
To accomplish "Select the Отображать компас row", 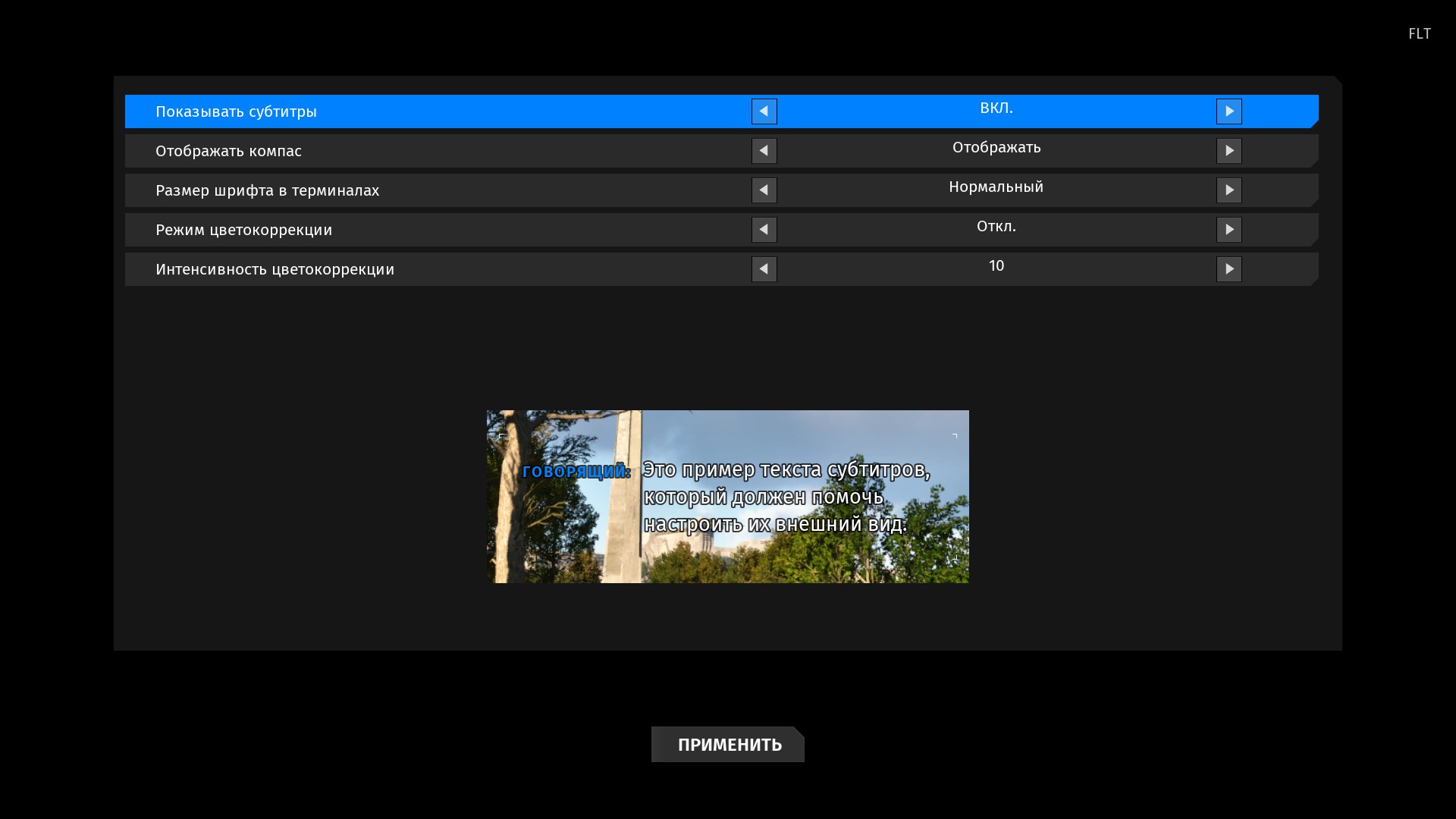I will click(x=228, y=151).
